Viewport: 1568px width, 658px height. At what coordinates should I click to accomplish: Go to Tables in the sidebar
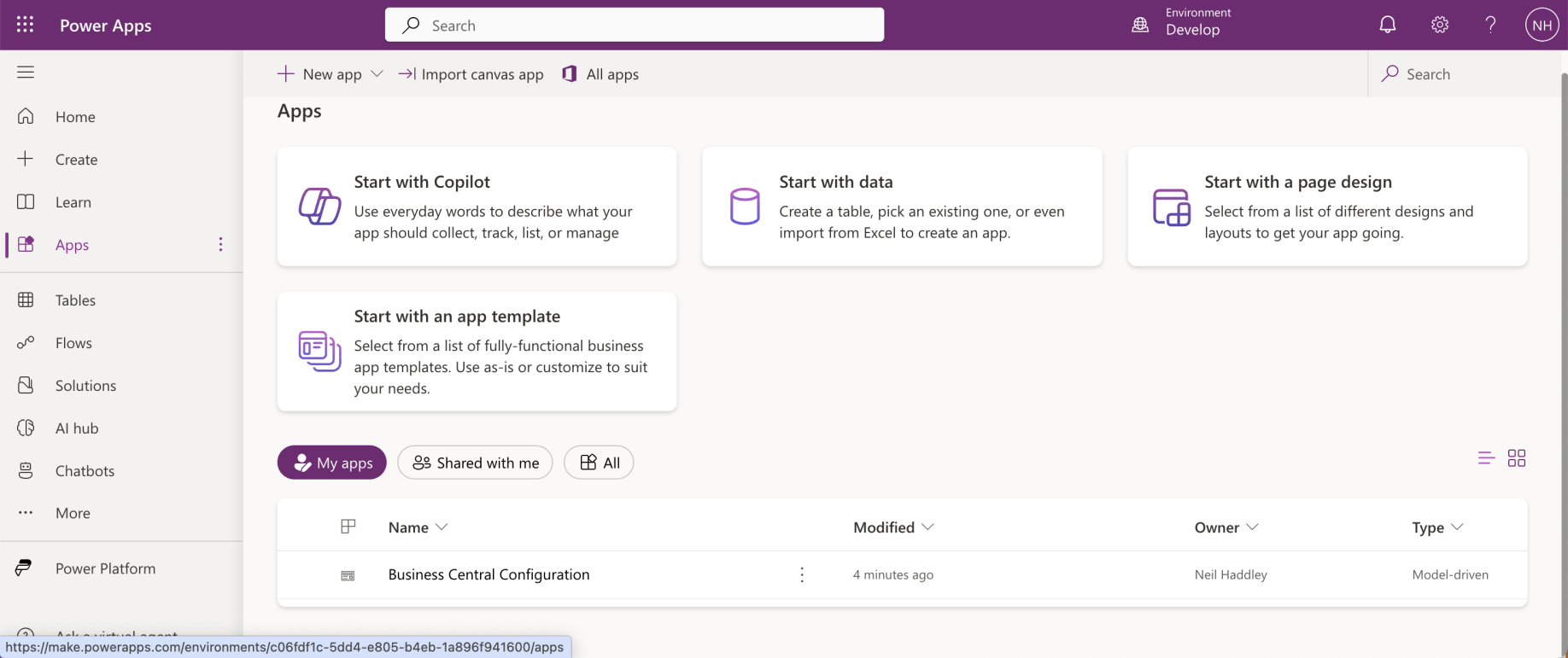[75, 300]
